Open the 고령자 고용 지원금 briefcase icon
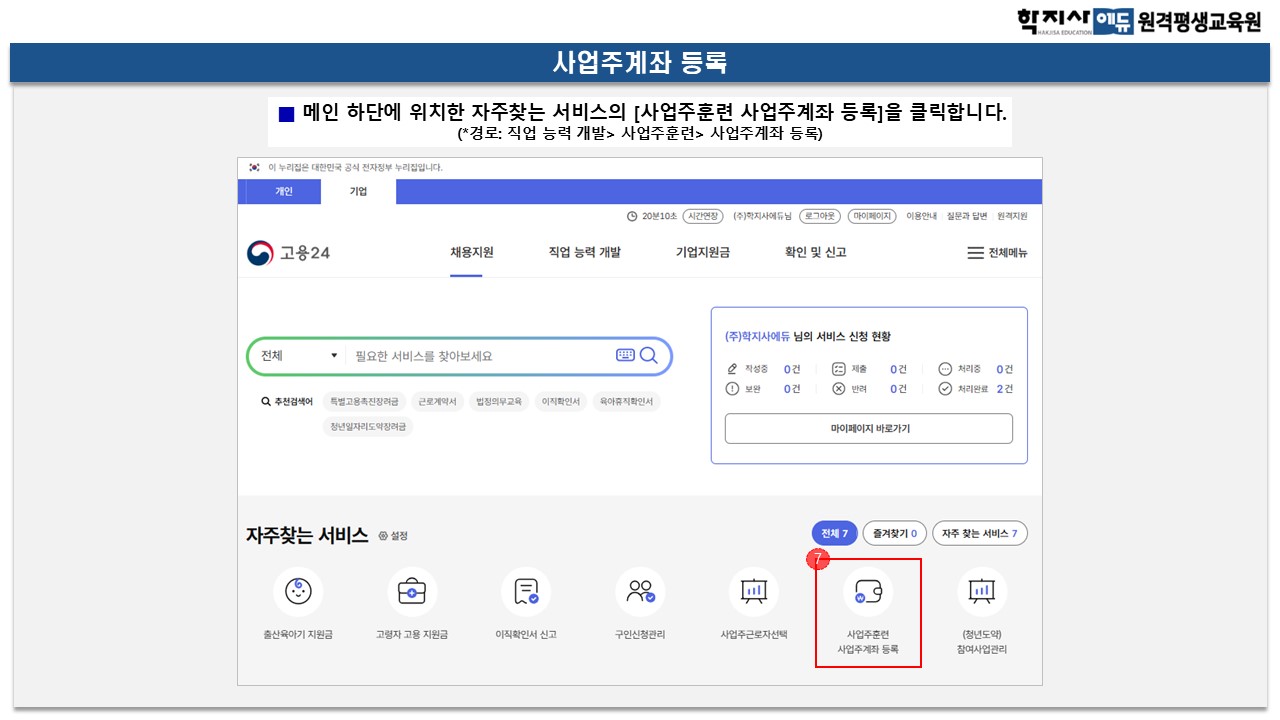This screenshot has height=720, width=1280. point(412,591)
